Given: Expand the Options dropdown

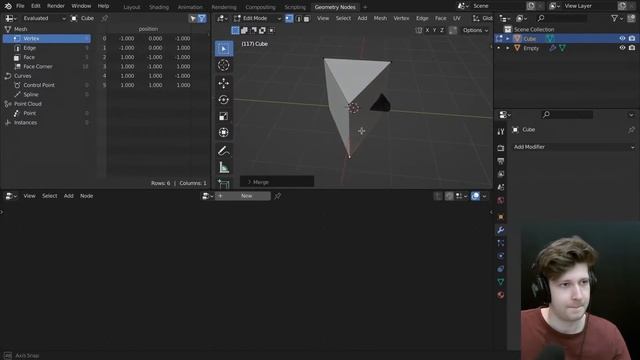Looking at the screenshot, I should point(475,30).
